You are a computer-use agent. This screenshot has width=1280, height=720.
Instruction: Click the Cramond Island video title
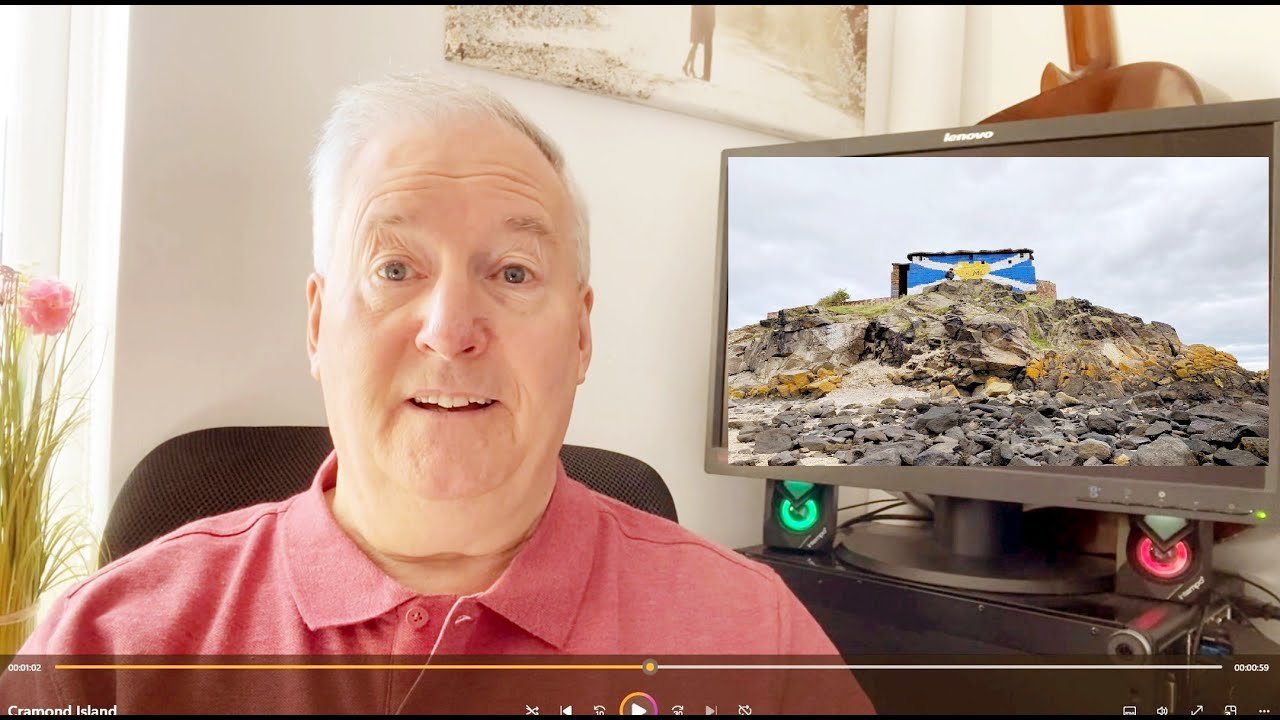[x=62, y=711]
